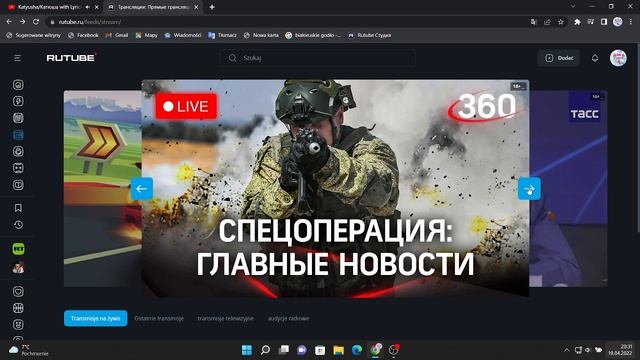Open the lightning bolt sidebar section
The height and width of the screenshot is (360, 640).
[18, 101]
